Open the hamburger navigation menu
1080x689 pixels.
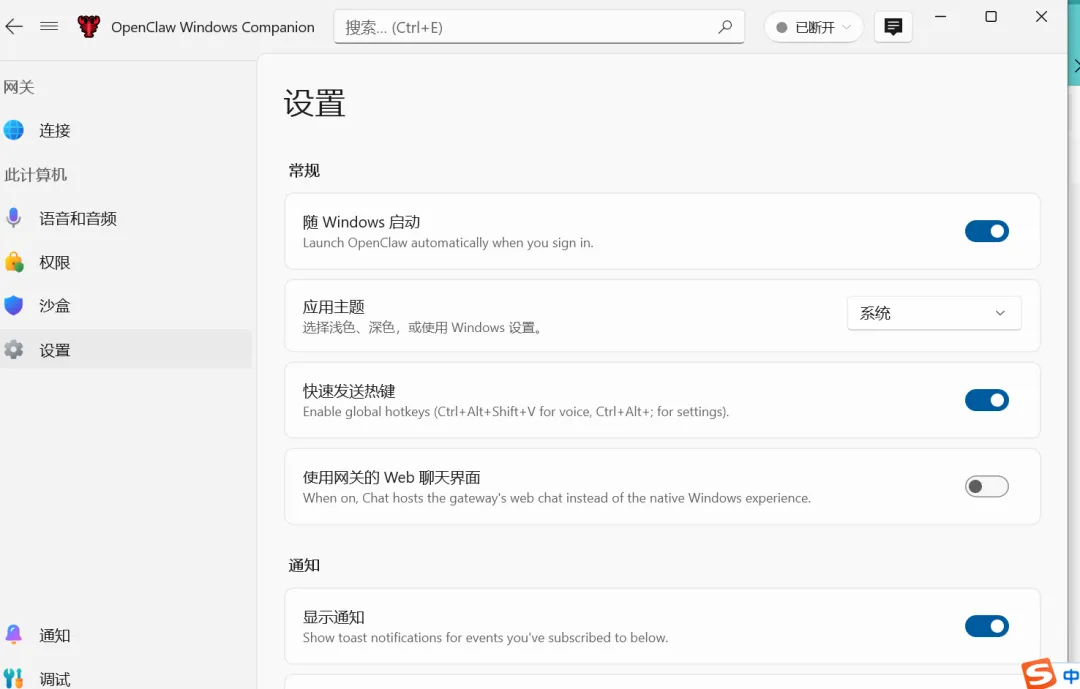(x=49, y=27)
